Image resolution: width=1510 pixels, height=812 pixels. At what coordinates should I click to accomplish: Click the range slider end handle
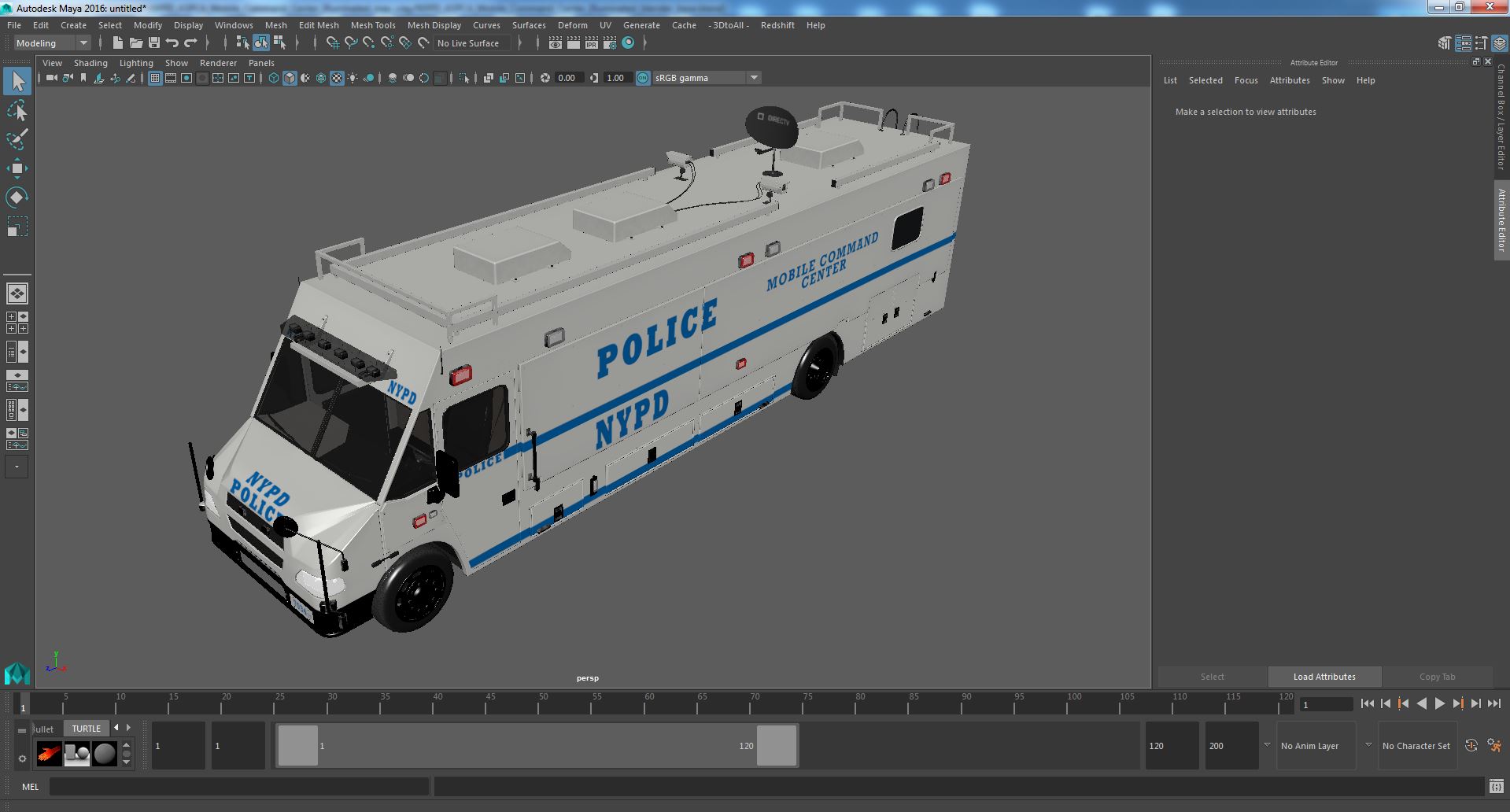click(777, 746)
